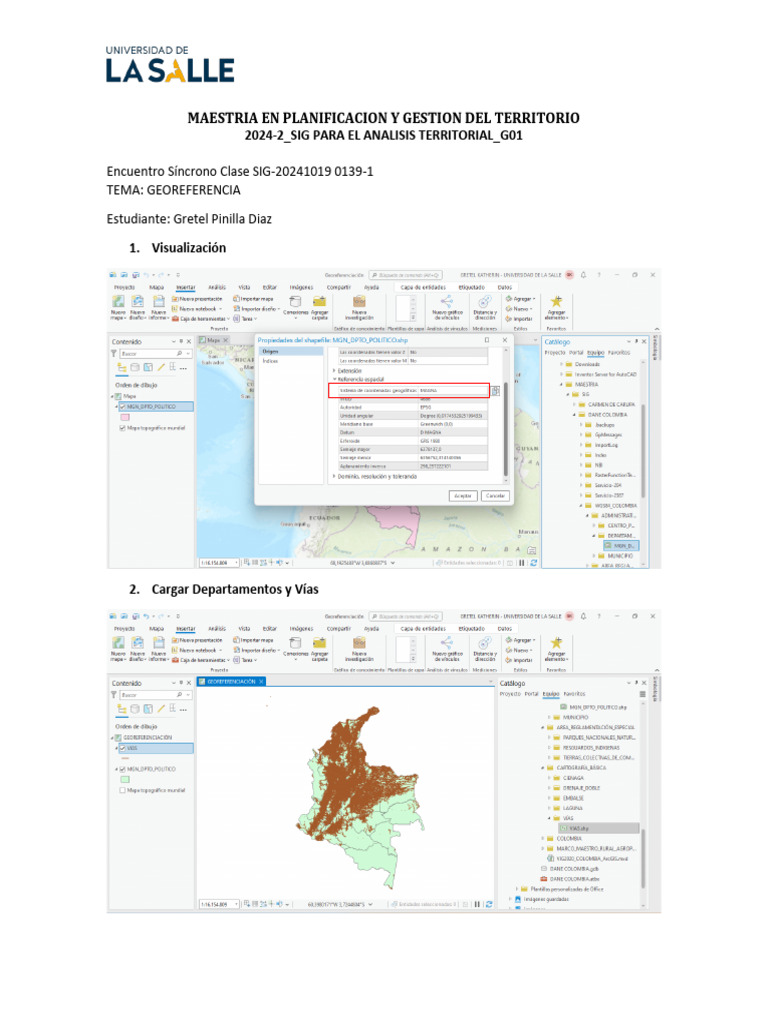Viewport: 768px width, 1024px height.
Task: Switch to Portal tab in Visualización catalog
Action: (576, 353)
